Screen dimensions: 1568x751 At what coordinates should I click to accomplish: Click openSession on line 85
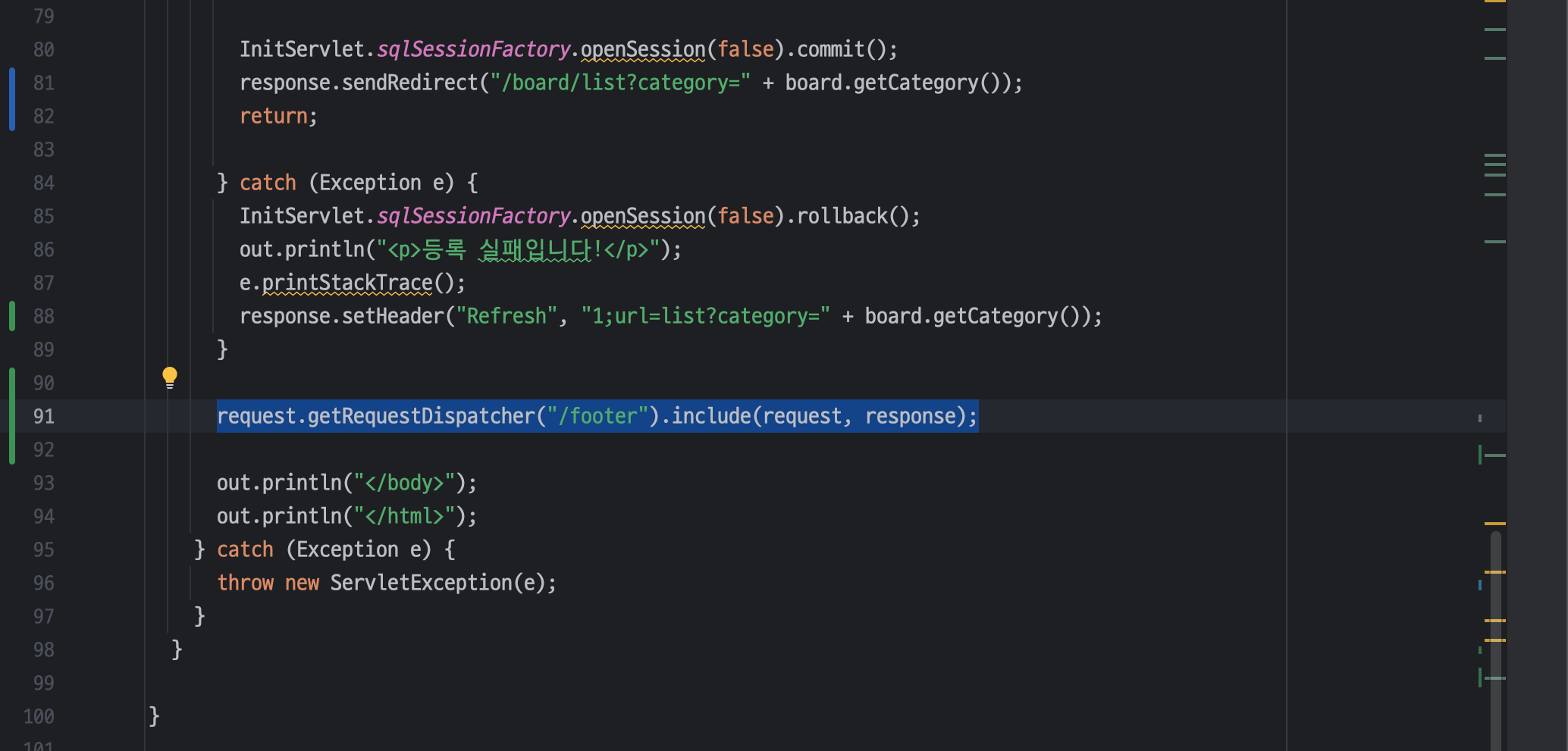[643, 216]
